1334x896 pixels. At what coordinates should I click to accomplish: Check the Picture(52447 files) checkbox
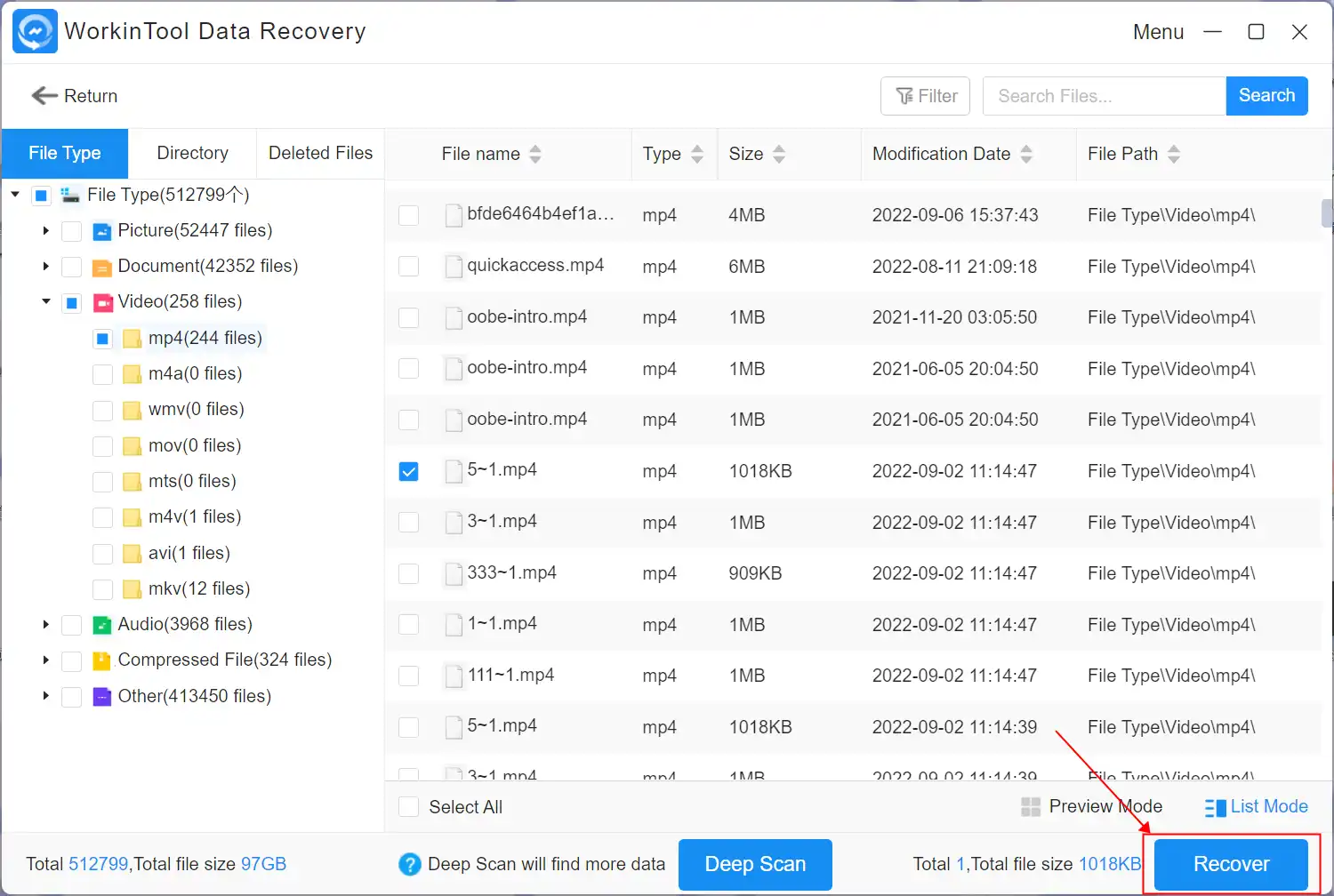[x=72, y=231]
